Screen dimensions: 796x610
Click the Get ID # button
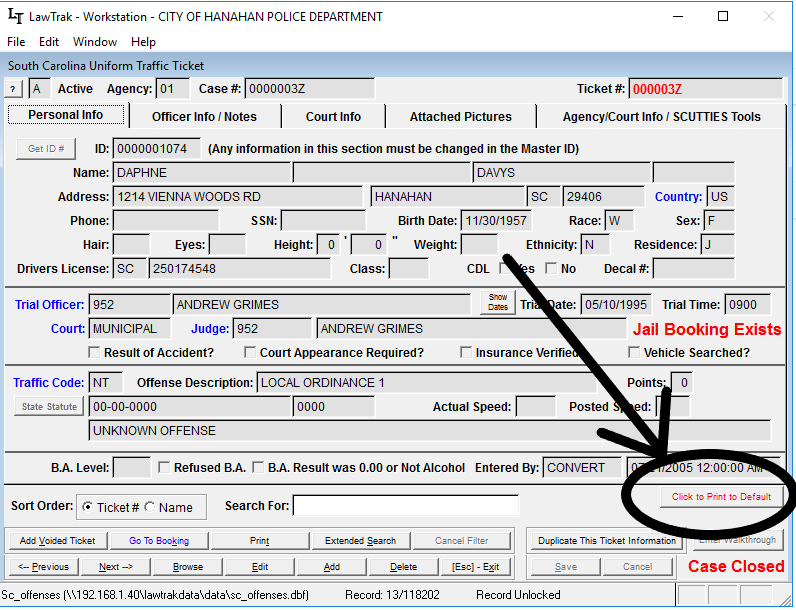tap(46, 149)
